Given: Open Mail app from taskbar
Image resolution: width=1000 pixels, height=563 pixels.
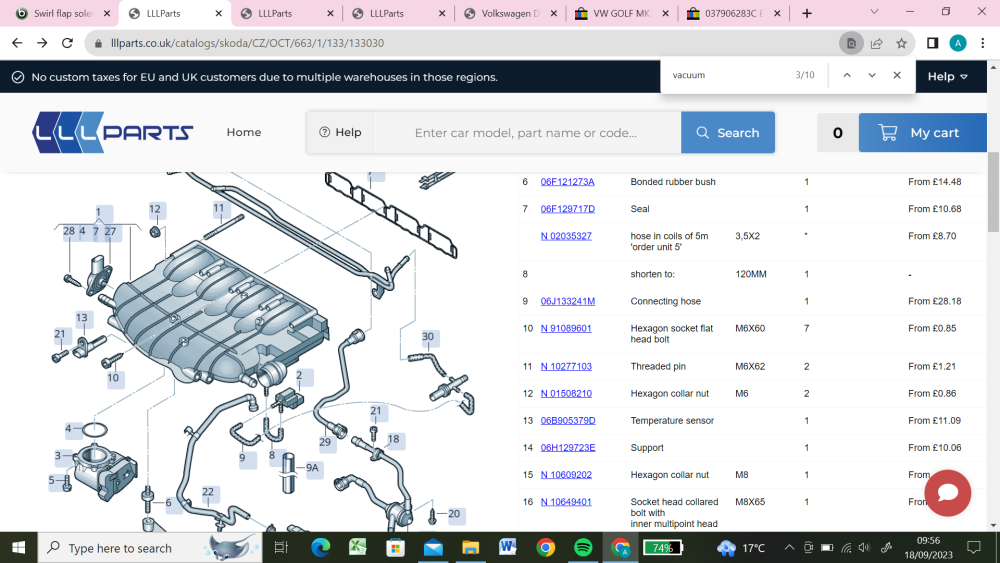Looking at the screenshot, I should [x=433, y=548].
